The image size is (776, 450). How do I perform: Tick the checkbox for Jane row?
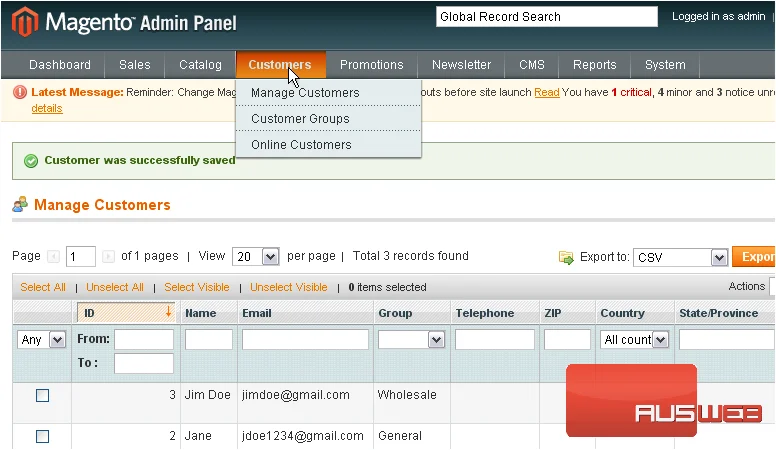[43, 436]
